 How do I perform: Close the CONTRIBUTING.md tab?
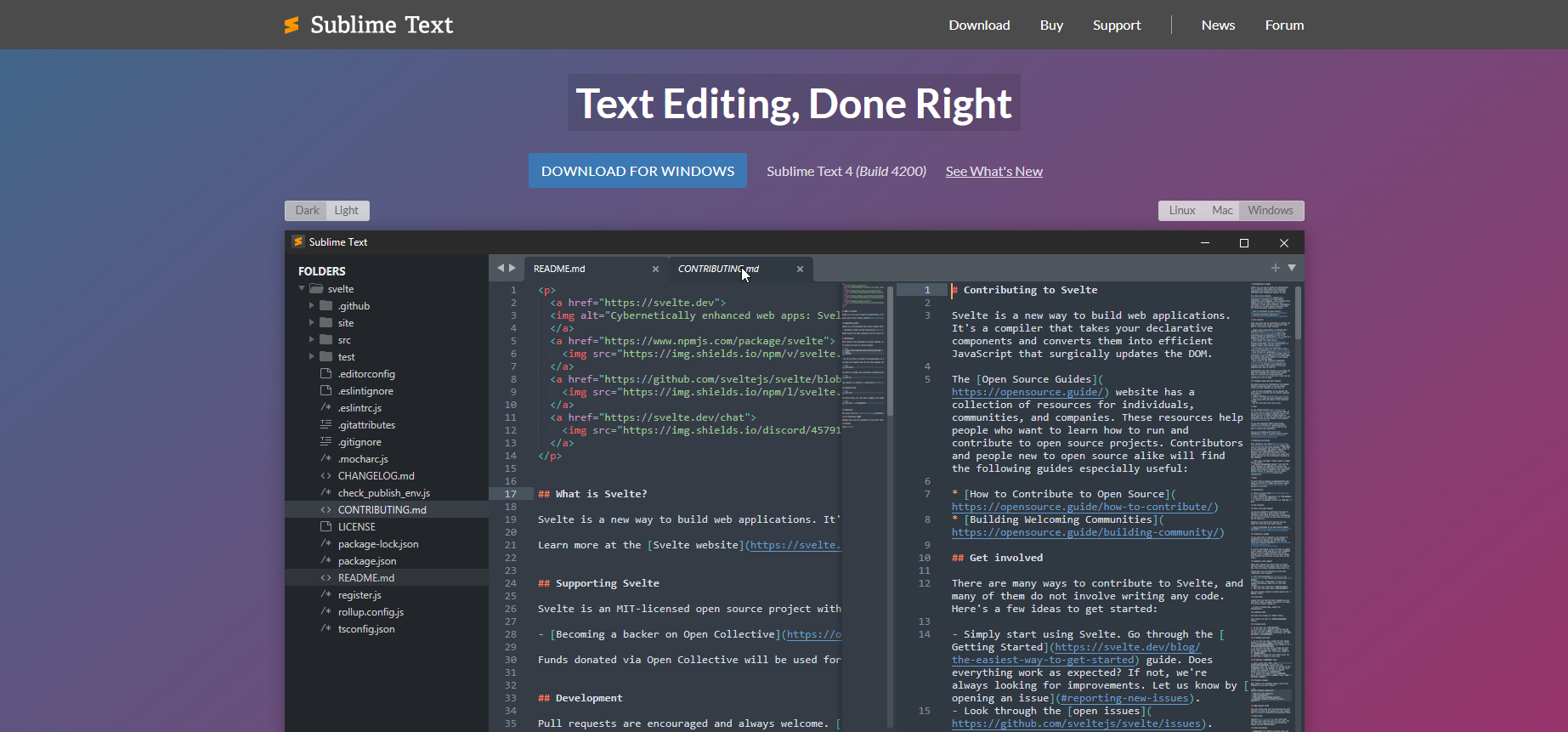coord(800,269)
